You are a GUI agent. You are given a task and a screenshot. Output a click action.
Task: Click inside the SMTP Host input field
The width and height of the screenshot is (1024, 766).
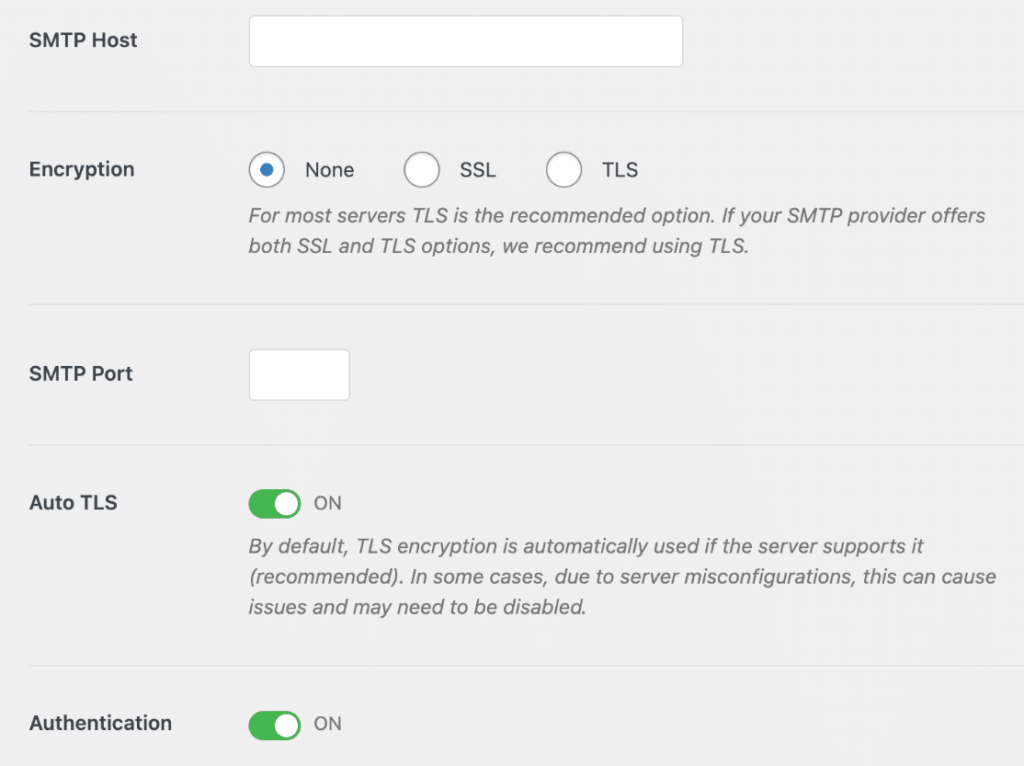click(465, 41)
